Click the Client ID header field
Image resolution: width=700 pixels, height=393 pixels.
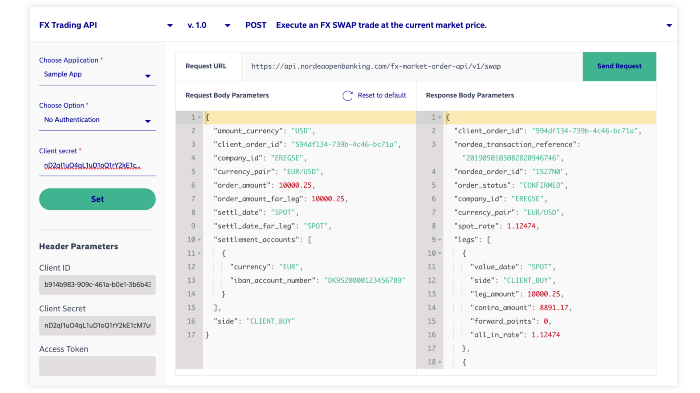click(x=97, y=284)
